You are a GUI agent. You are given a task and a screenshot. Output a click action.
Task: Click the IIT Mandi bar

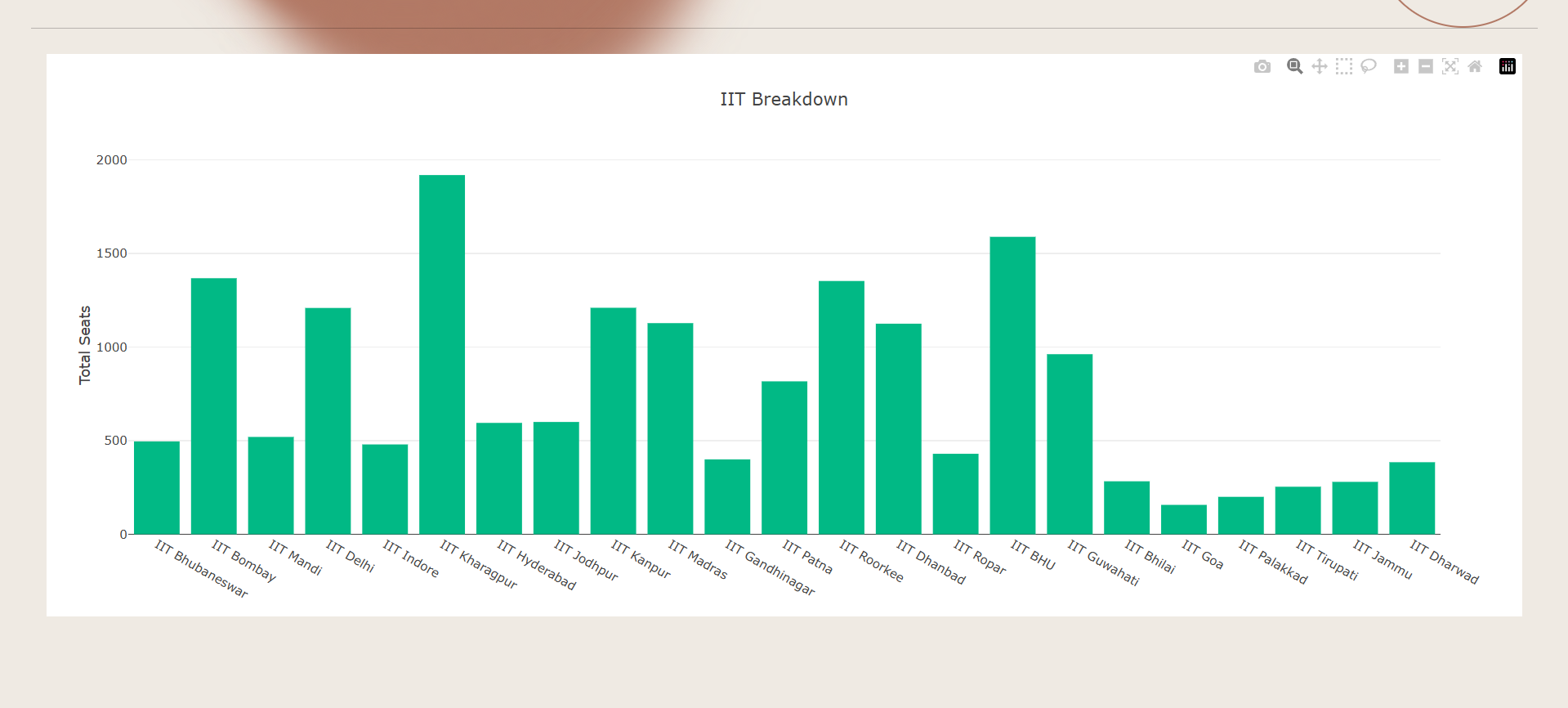click(271, 486)
